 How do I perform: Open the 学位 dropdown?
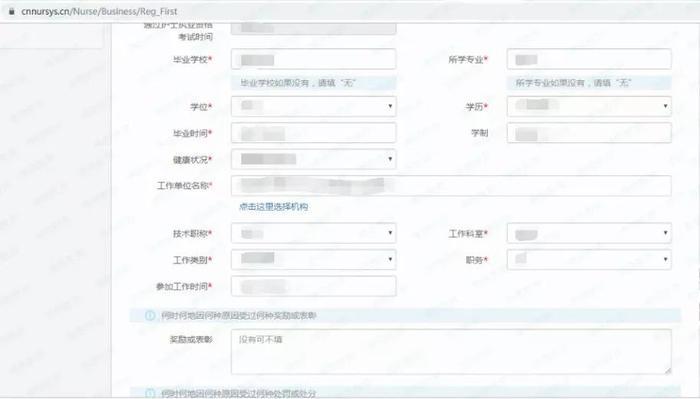[x=313, y=107]
